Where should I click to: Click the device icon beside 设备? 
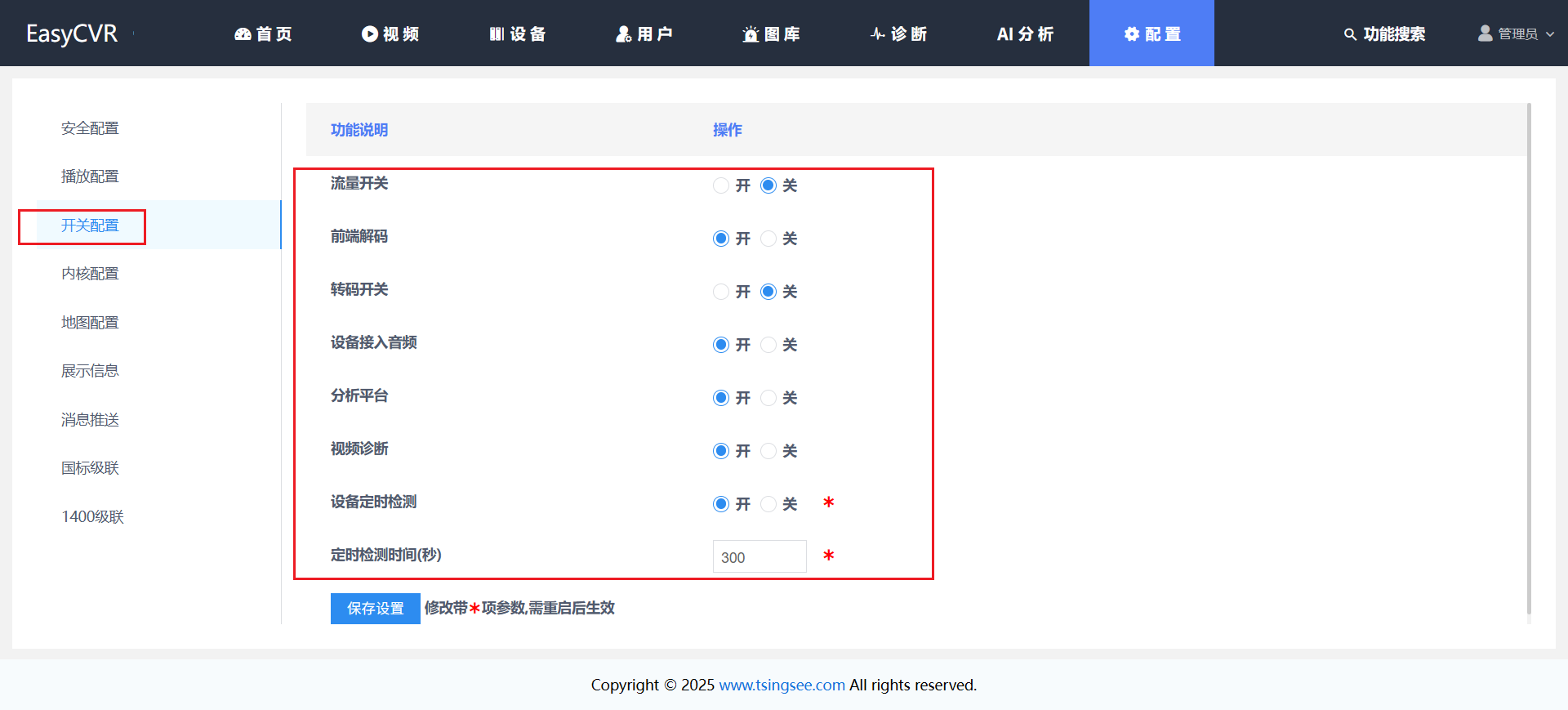(497, 33)
